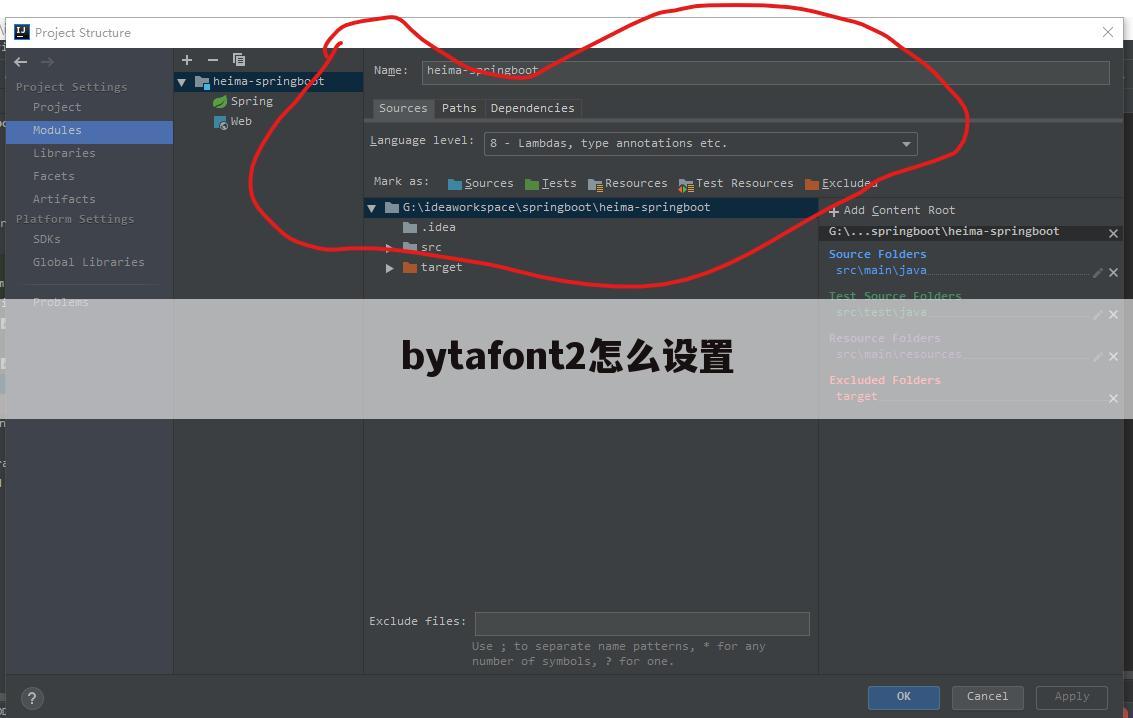This screenshot has height=718, width=1133.
Task: Collapse the heima-springboot module tree node
Action: 182,82
